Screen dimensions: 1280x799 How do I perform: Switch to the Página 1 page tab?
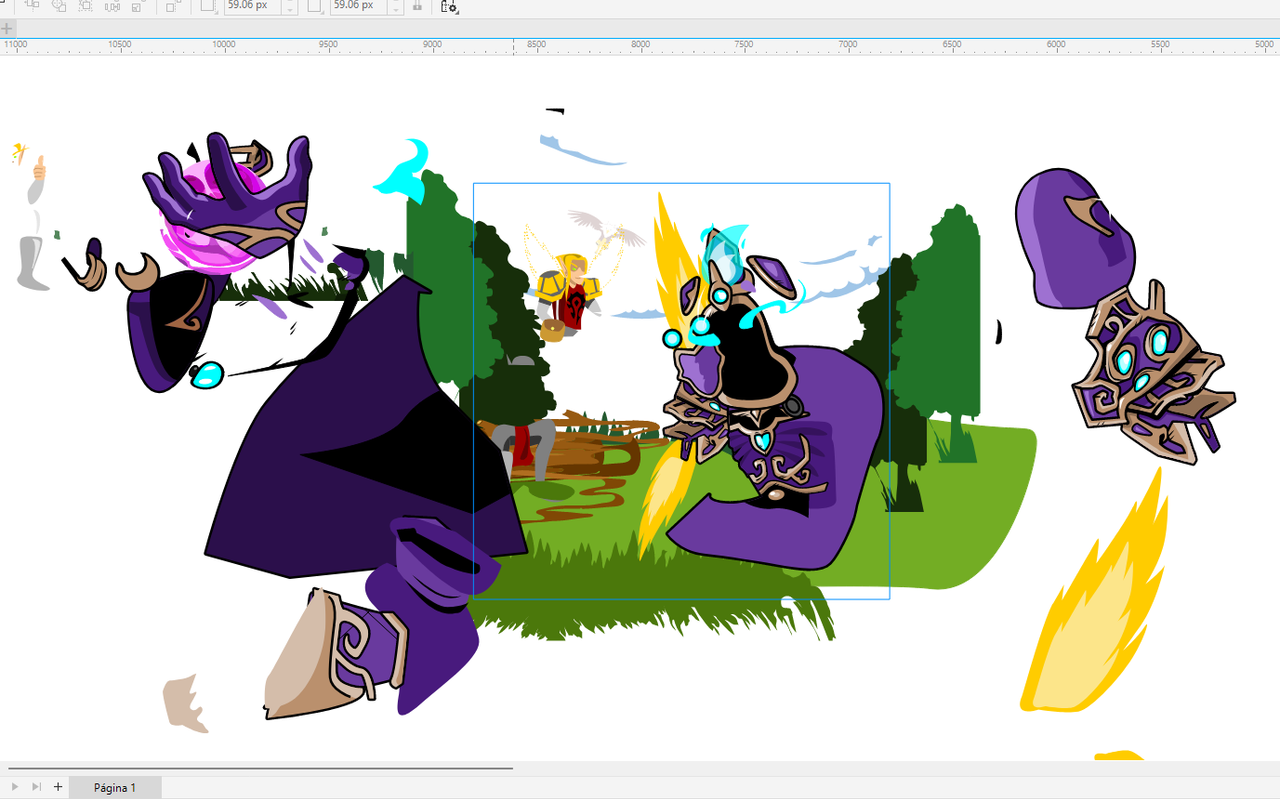pos(115,788)
